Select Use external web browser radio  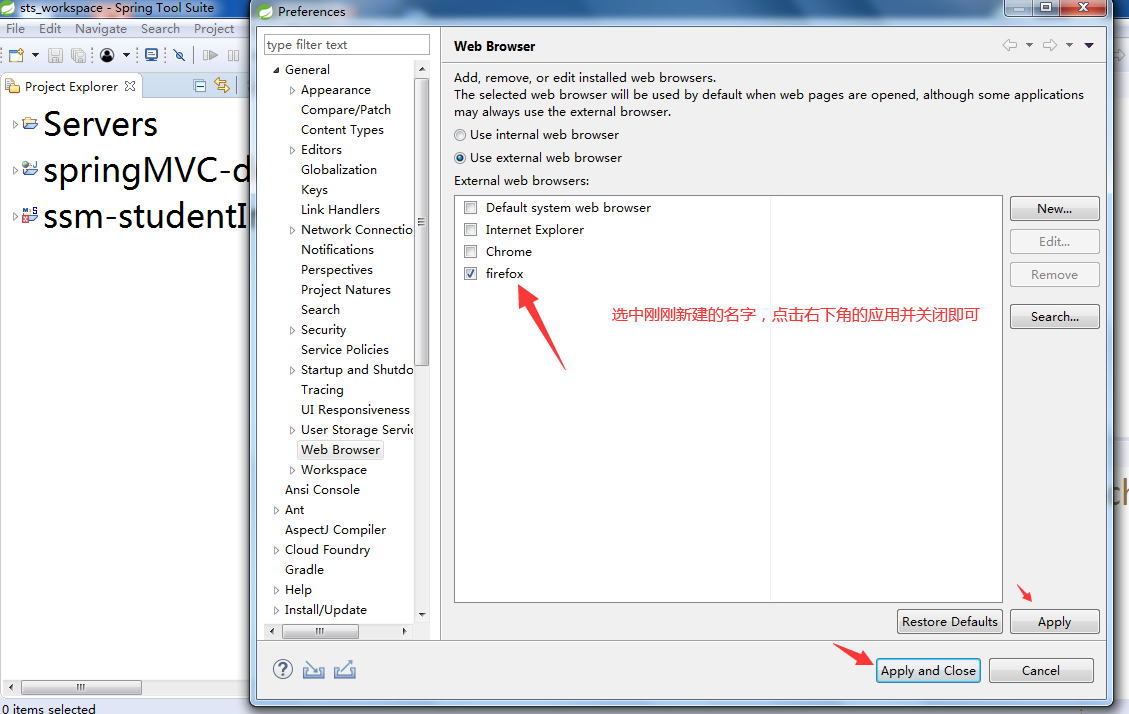460,158
